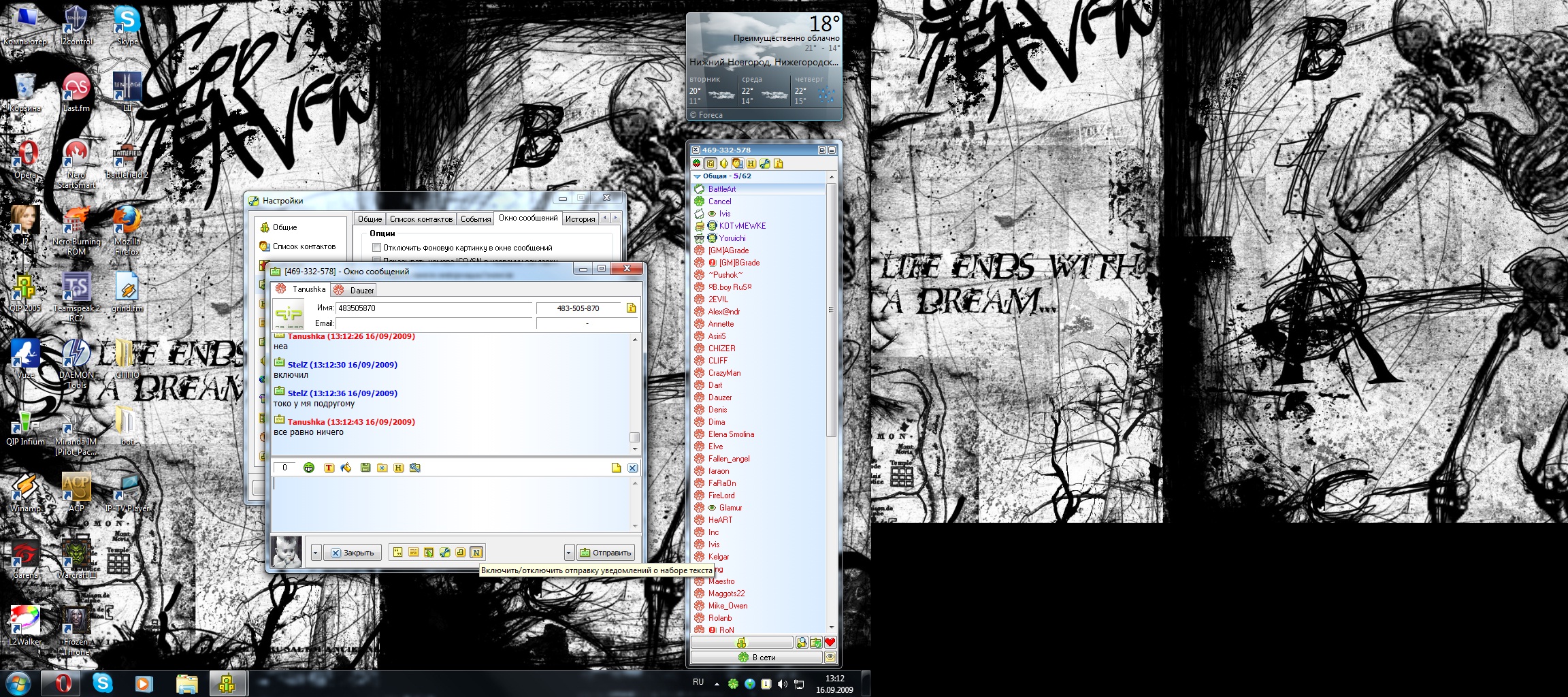
Task: Check 'Отключить фоновую картинку в окне сообщений'
Action: (x=376, y=248)
